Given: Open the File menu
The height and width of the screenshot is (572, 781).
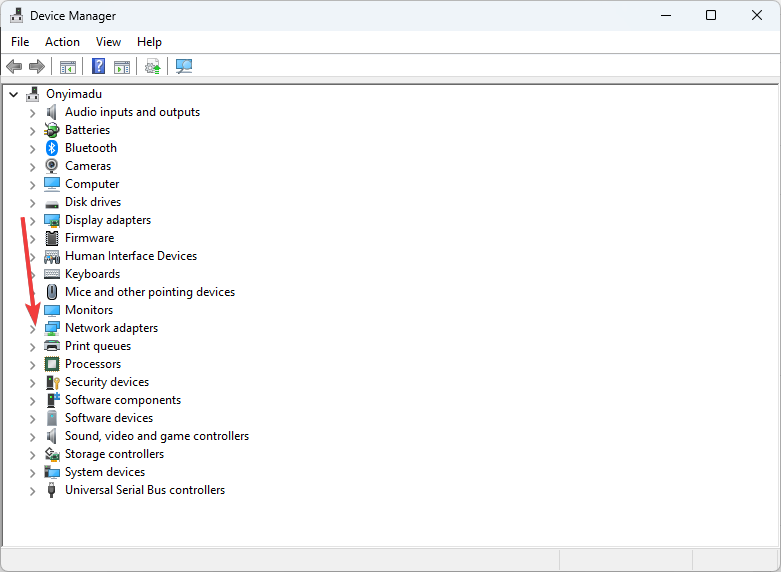Looking at the screenshot, I should click(x=20, y=42).
